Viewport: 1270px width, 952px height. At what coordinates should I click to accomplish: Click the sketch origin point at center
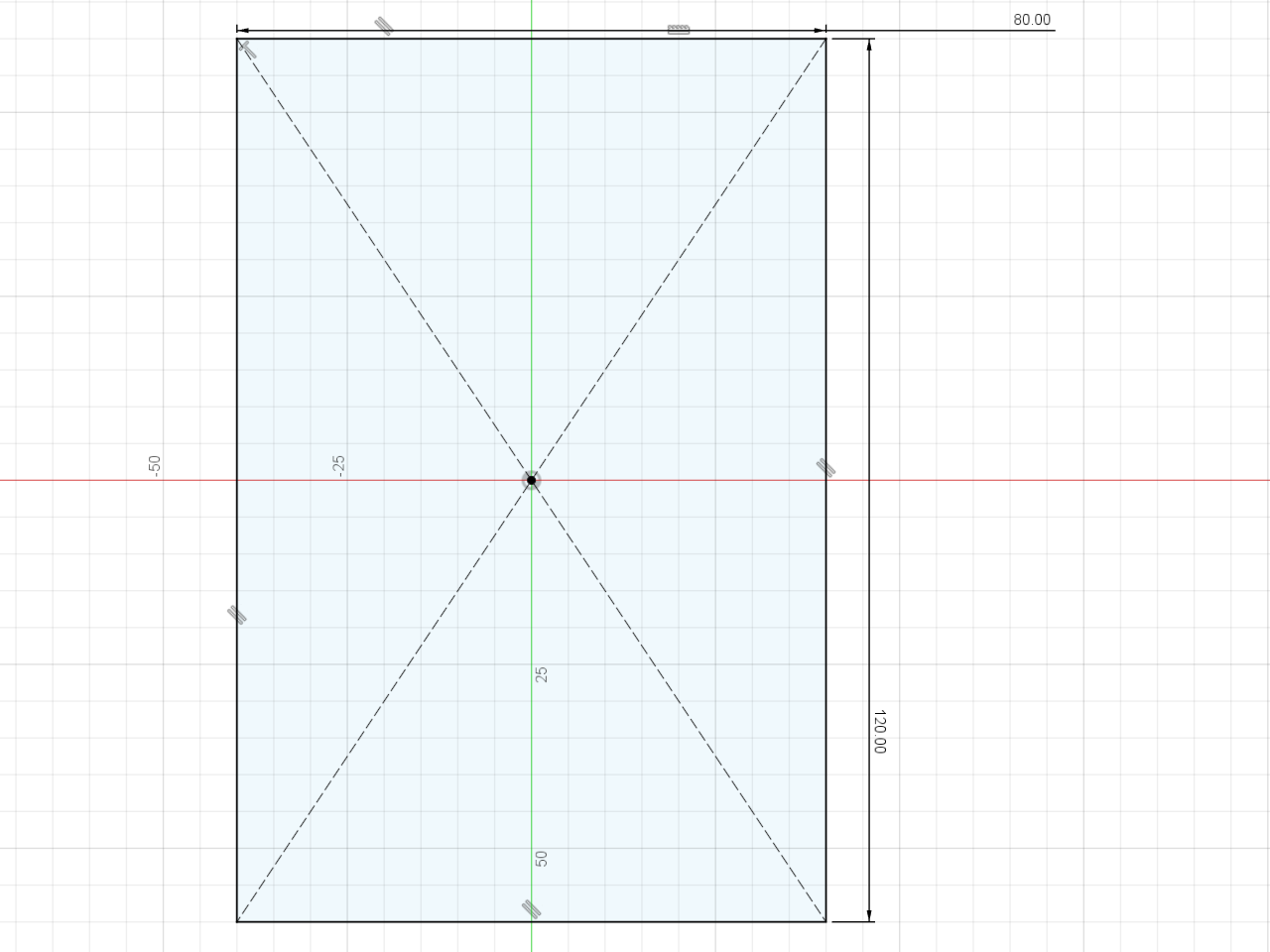[x=532, y=480]
